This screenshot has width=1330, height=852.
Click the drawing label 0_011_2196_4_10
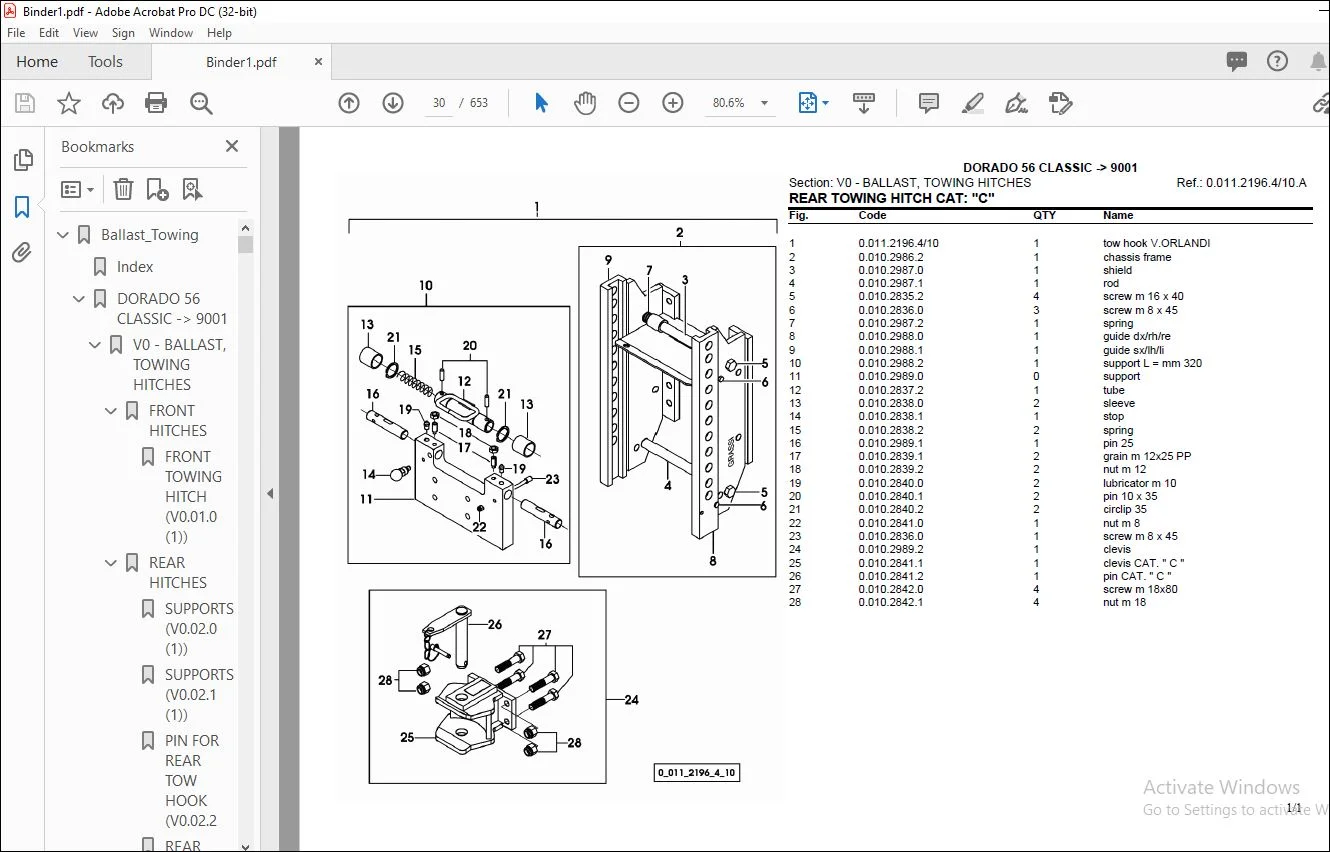(697, 773)
